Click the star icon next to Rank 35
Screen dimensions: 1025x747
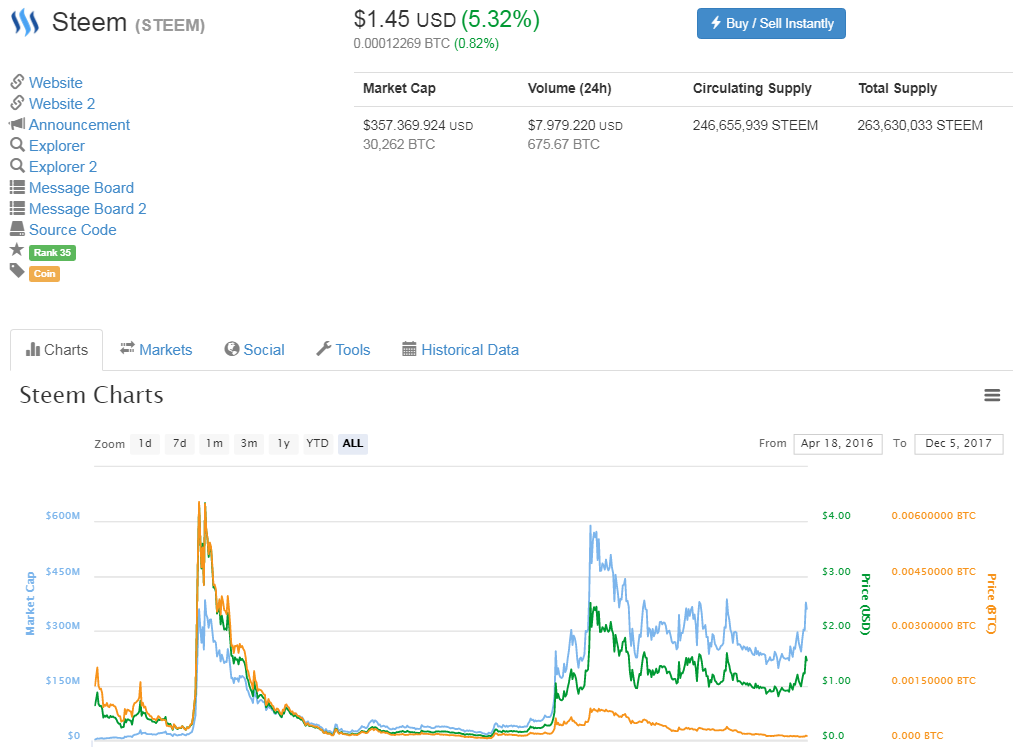coord(17,250)
